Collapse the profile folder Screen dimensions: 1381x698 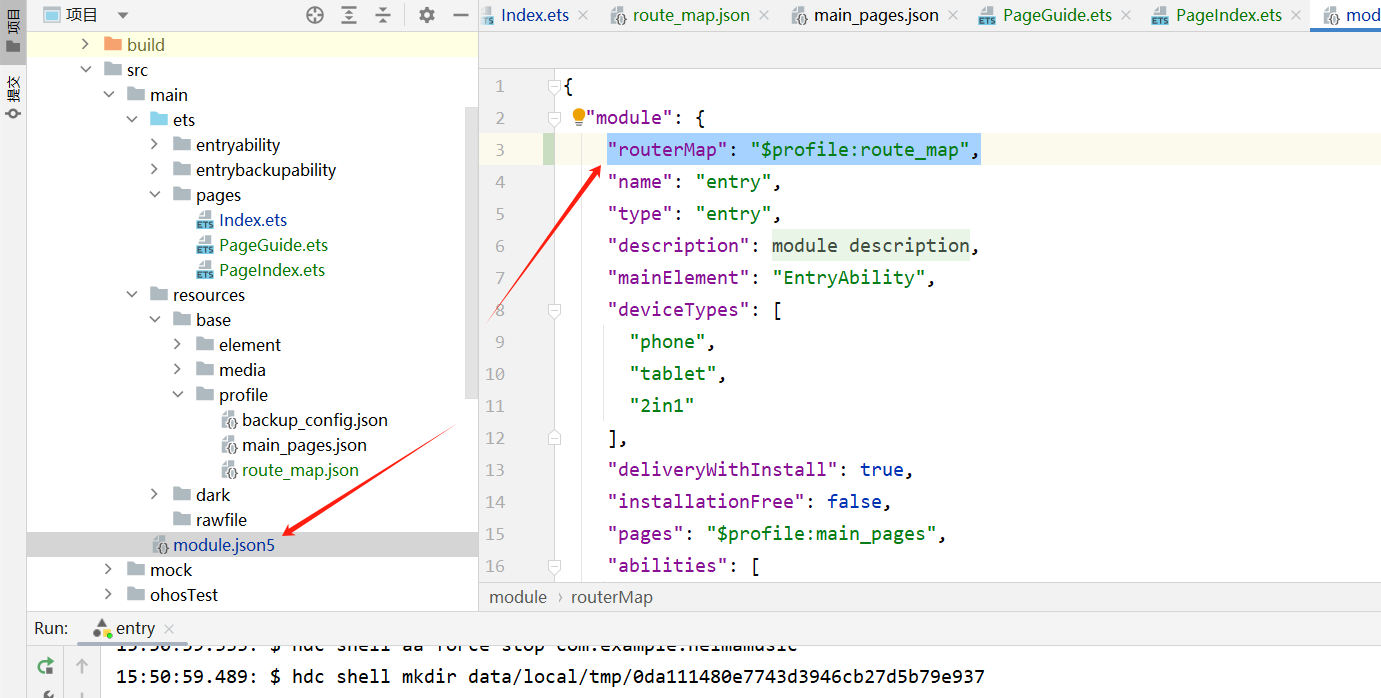(x=177, y=395)
